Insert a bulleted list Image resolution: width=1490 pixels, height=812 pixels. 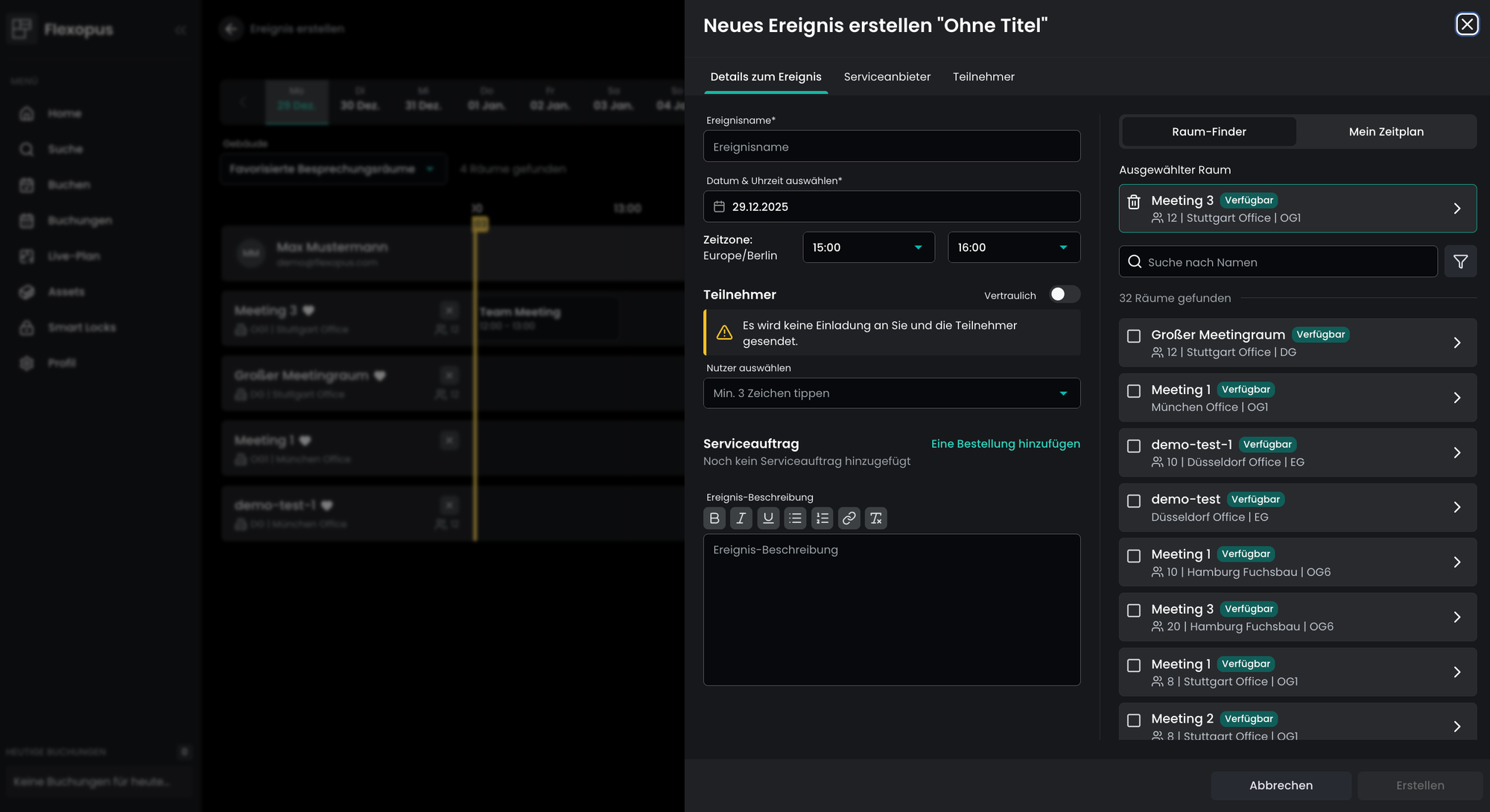pyautogui.click(x=795, y=518)
